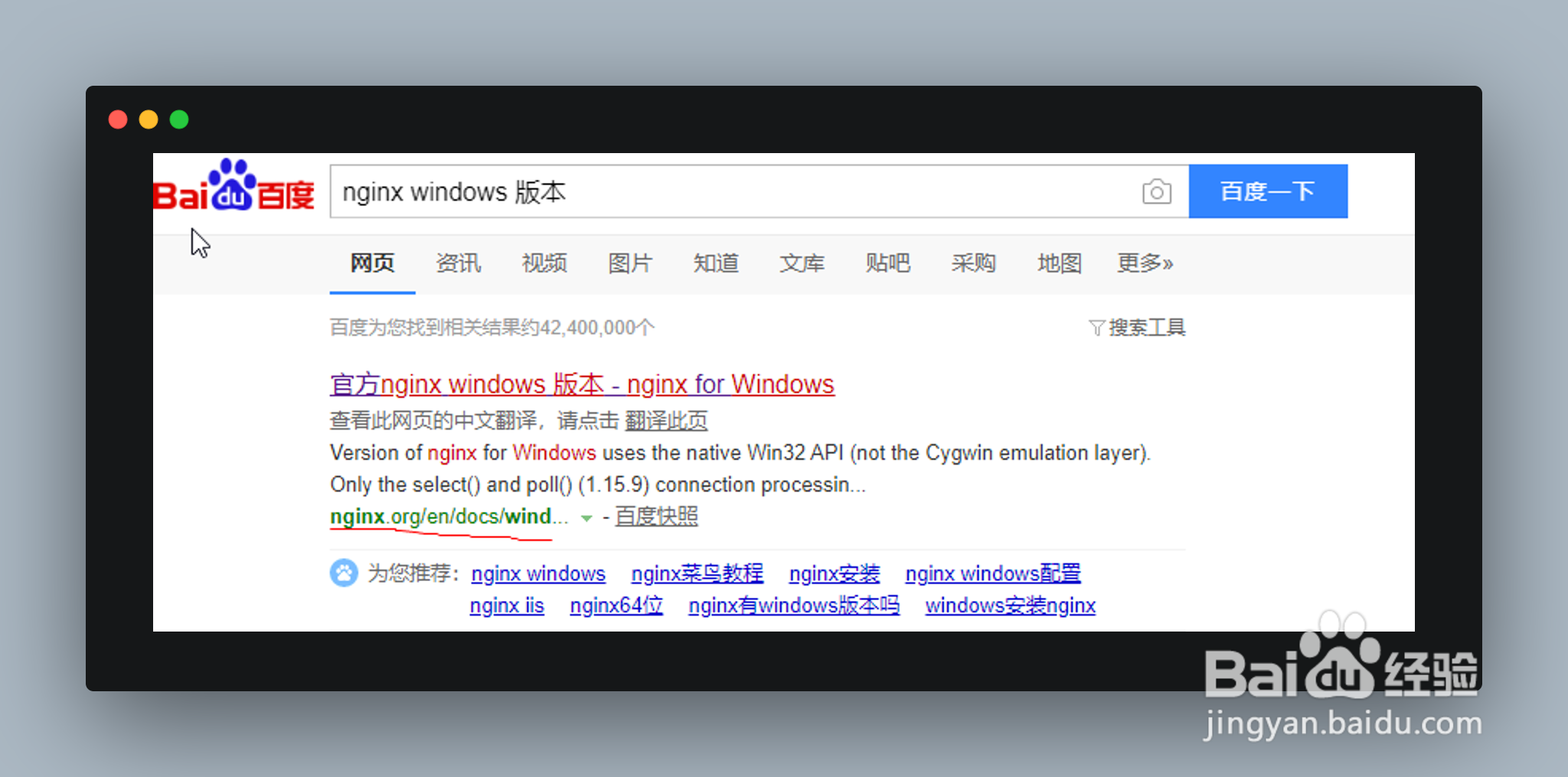Open 搜索工具 search tools
This screenshot has height=777, width=1568.
click(x=1146, y=328)
